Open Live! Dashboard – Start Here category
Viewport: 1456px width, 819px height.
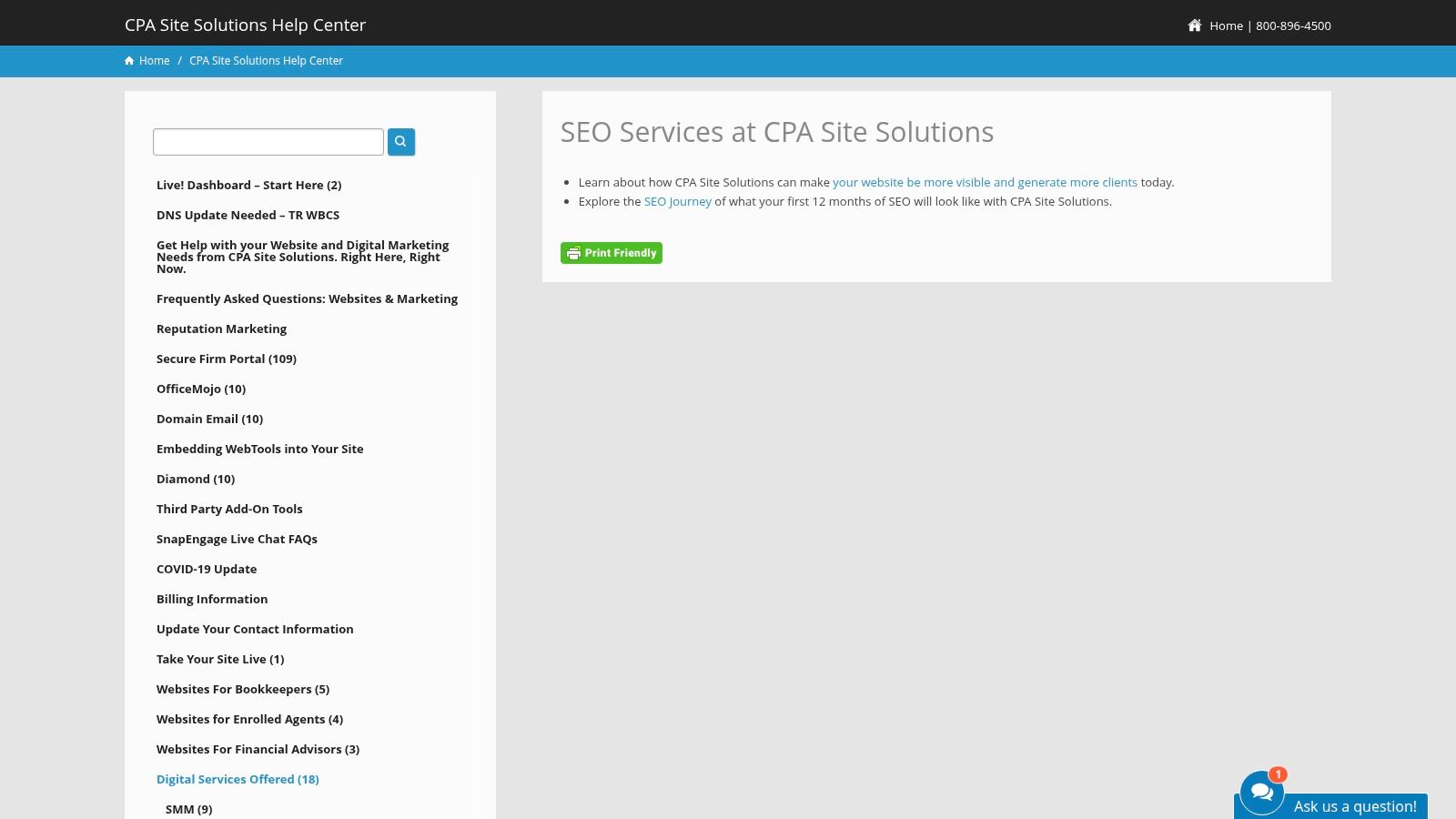pyautogui.click(x=249, y=185)
